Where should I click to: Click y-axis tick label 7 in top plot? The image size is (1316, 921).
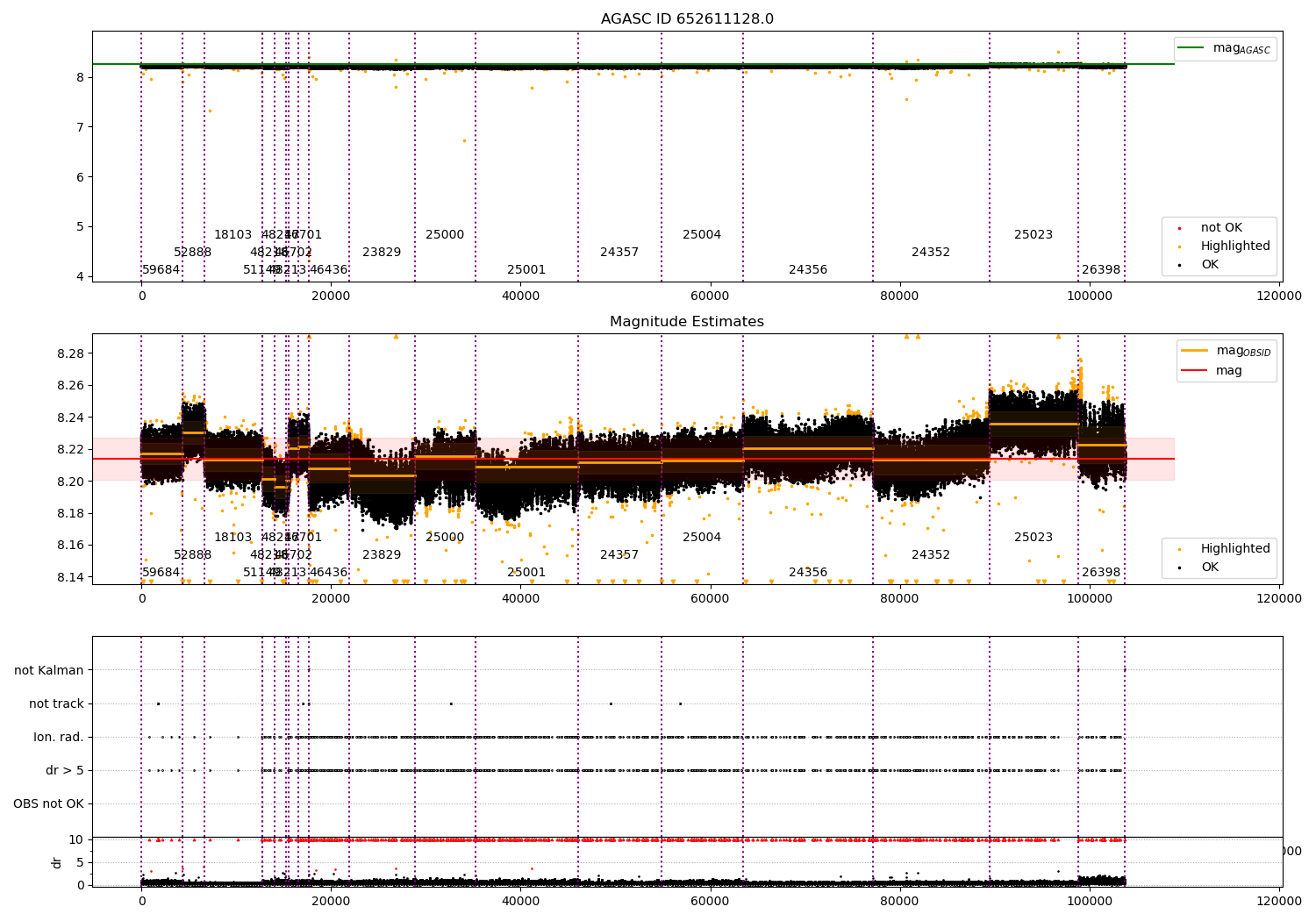(x=81, y=127)
